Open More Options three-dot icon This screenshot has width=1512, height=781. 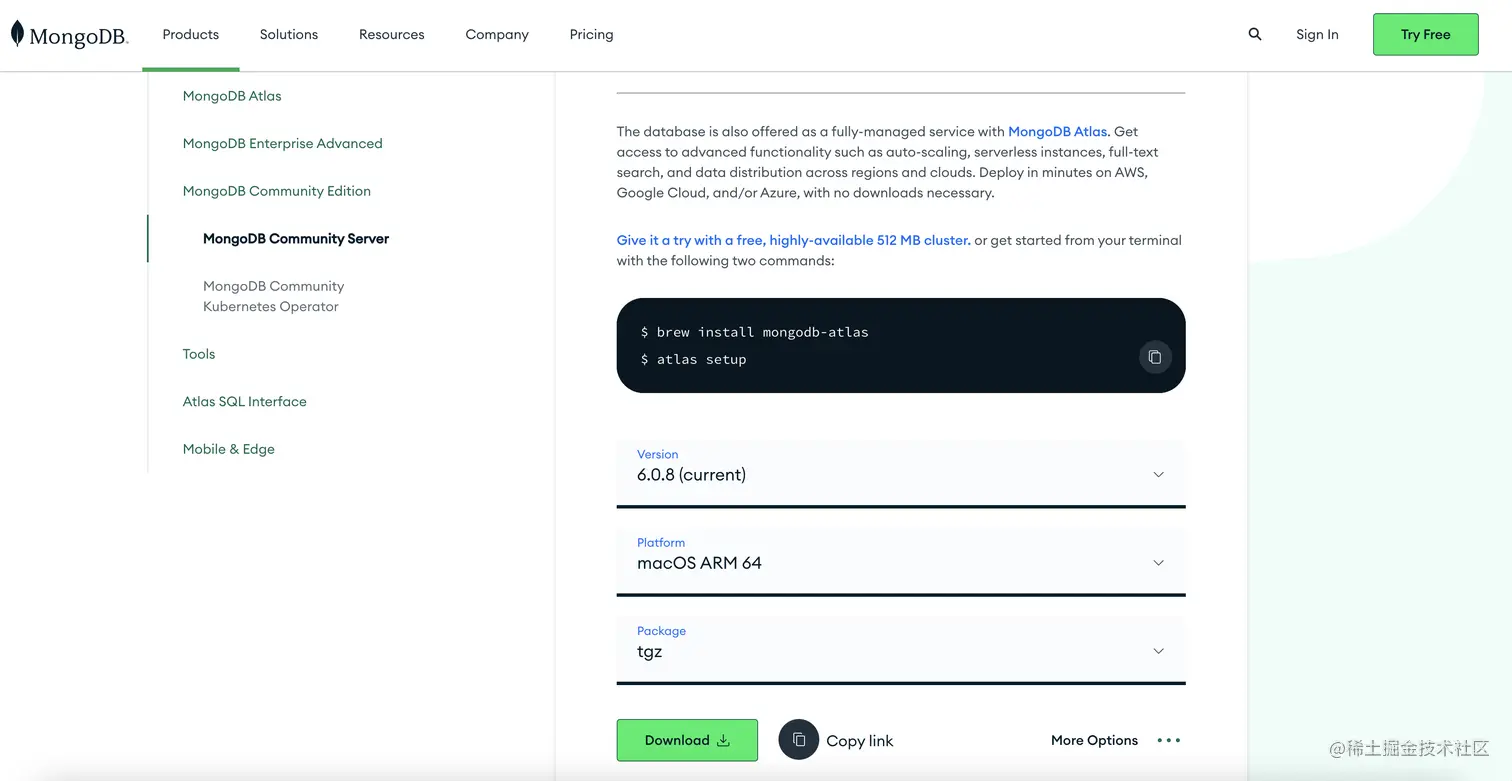pyautogui.click(x=1169, y=740)
